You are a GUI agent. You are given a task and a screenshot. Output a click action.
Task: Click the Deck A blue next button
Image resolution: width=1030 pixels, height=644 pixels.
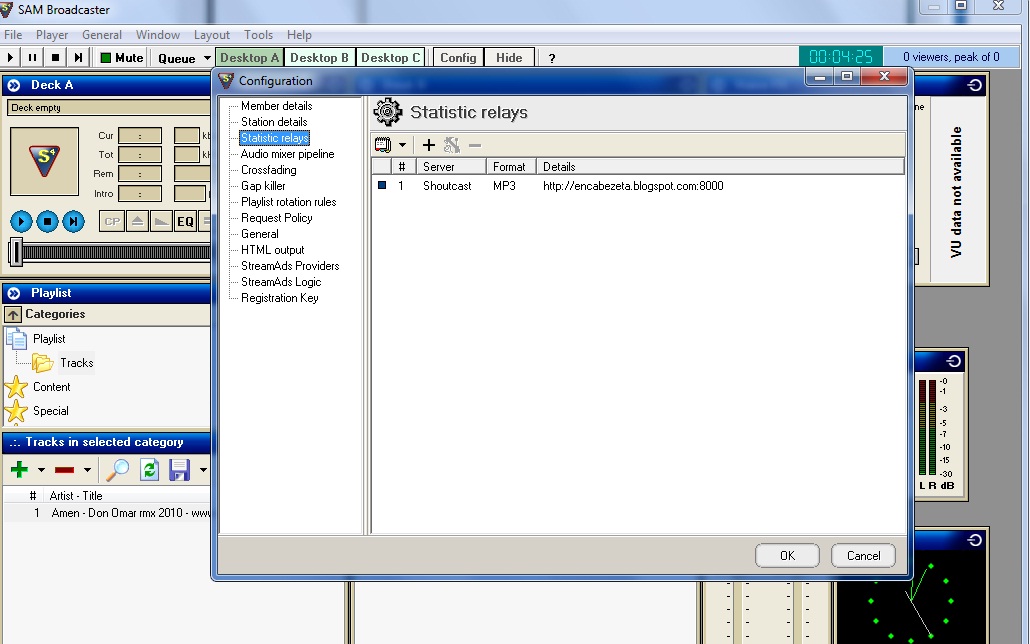pyautogui.click(x=74, y=221)
